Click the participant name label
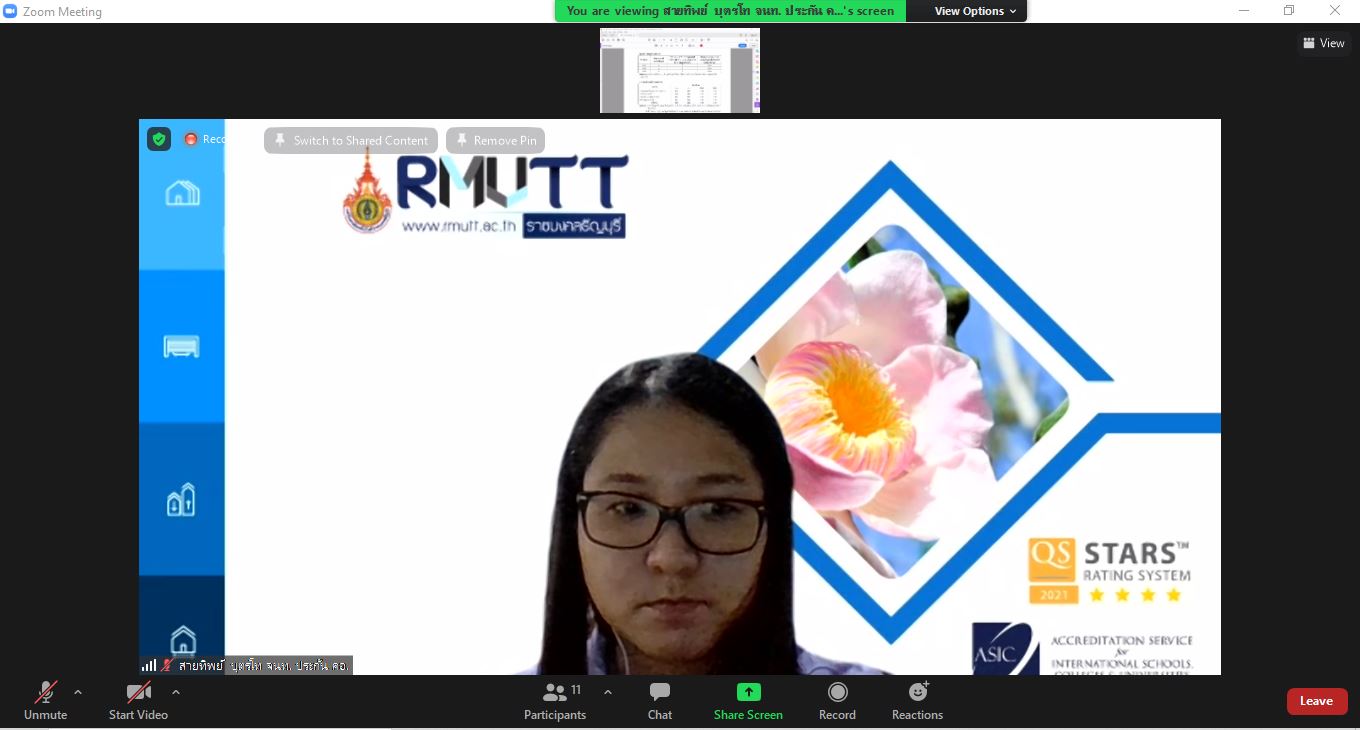Image resolution: width=1360 pixels, height=730 pixels. (264, 665)
